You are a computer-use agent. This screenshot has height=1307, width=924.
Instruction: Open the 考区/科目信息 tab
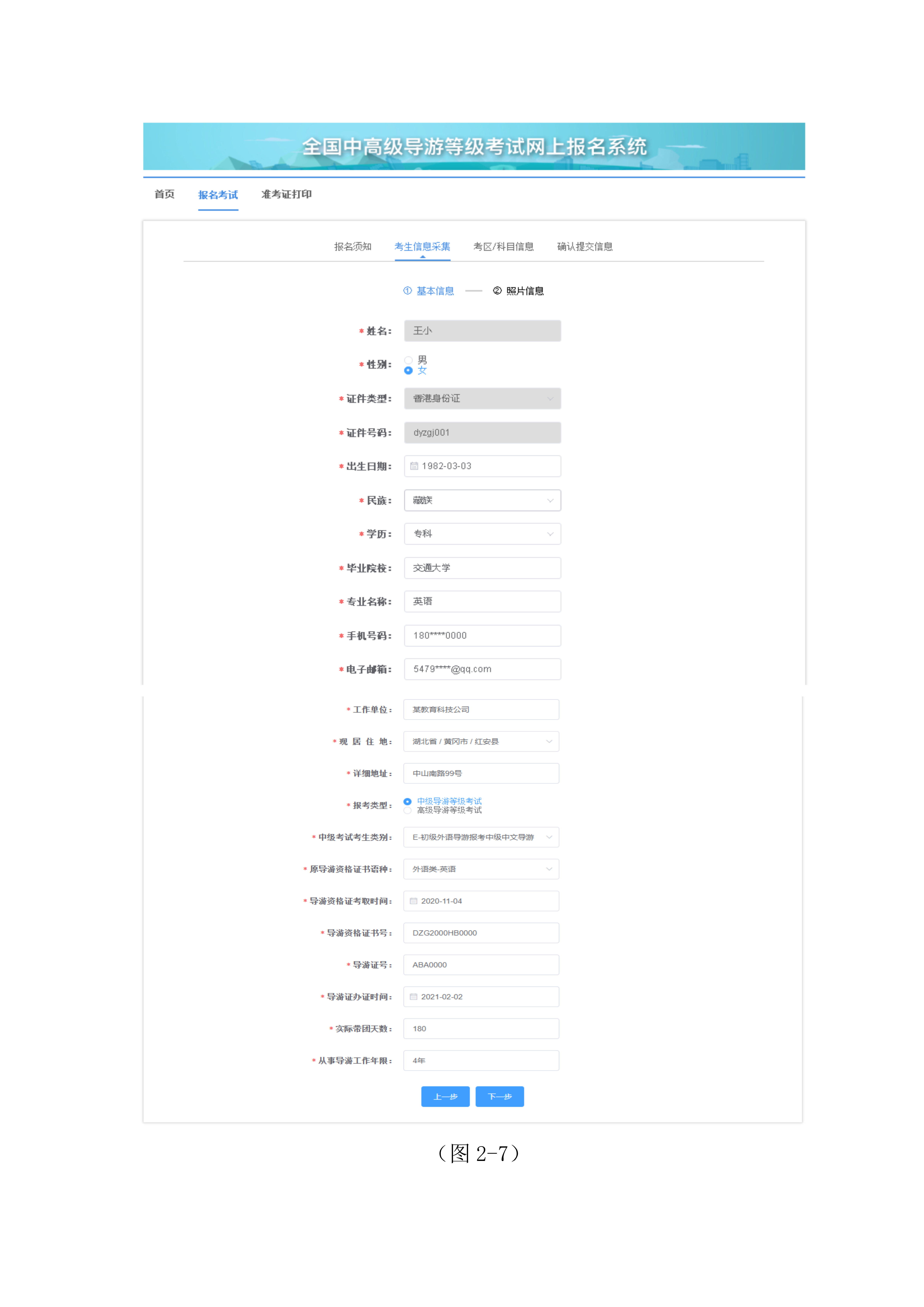(x=503, y=246)
